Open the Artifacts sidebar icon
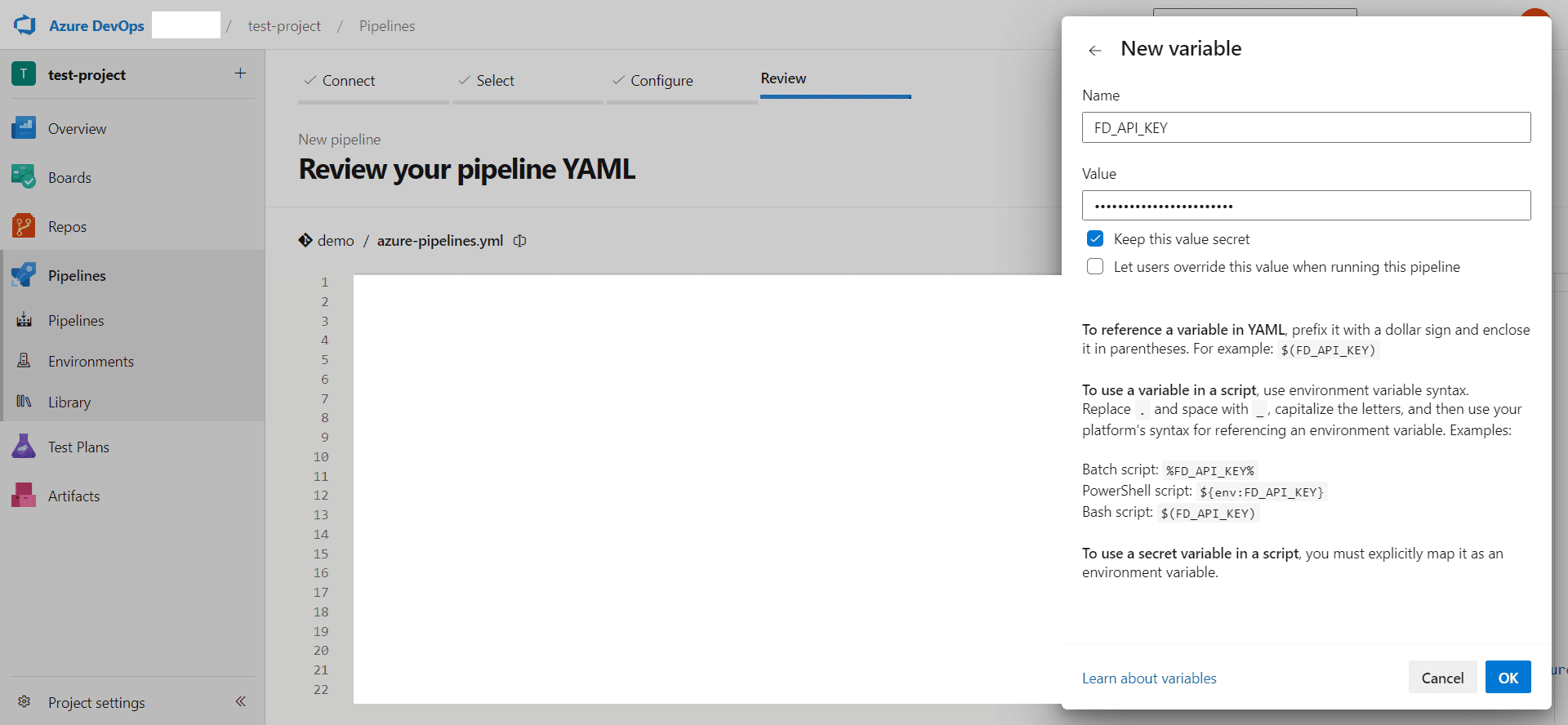Screen dimensions: 1568x725 24,496
